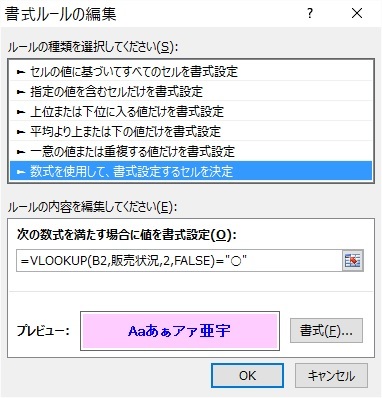Screen dimensions: 382x398
Task: Select arrow bullet of 一意の値または重複 rule
Action: (x=21, y=152)
